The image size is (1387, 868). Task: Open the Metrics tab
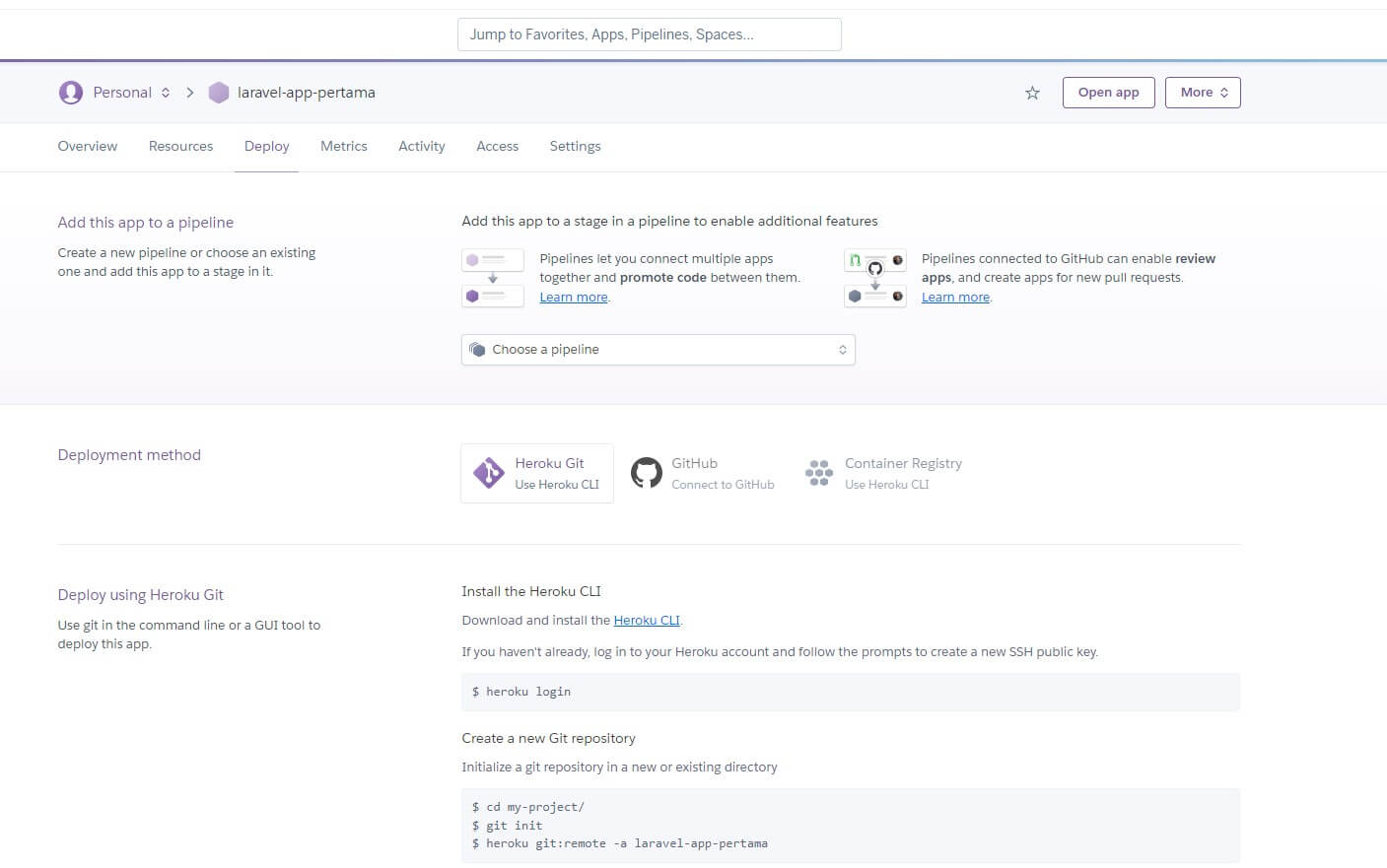click(344, 146)
